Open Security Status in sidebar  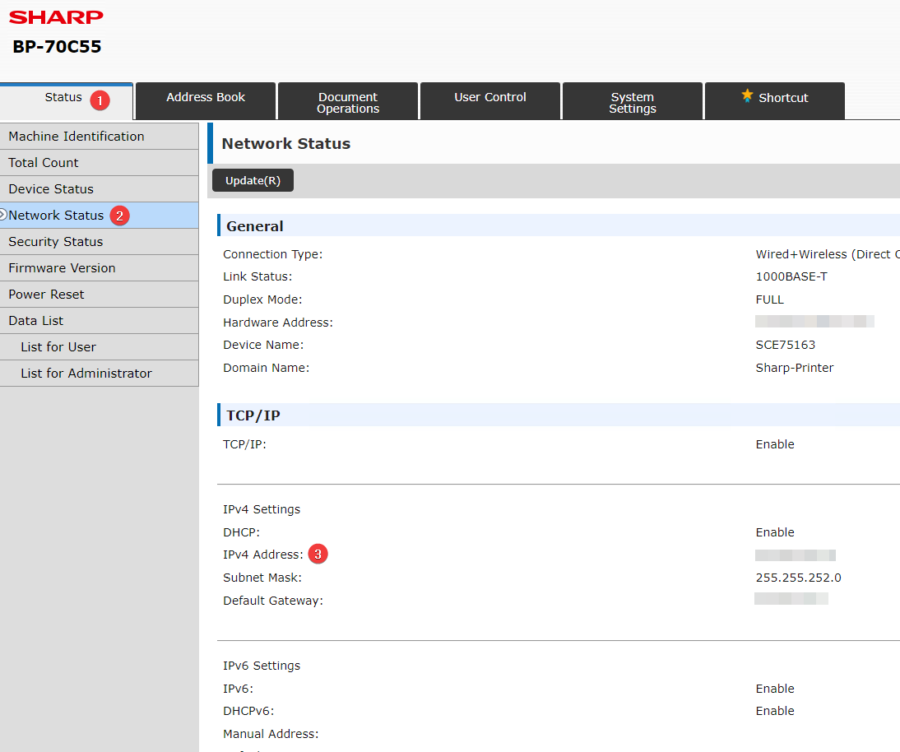55,242
